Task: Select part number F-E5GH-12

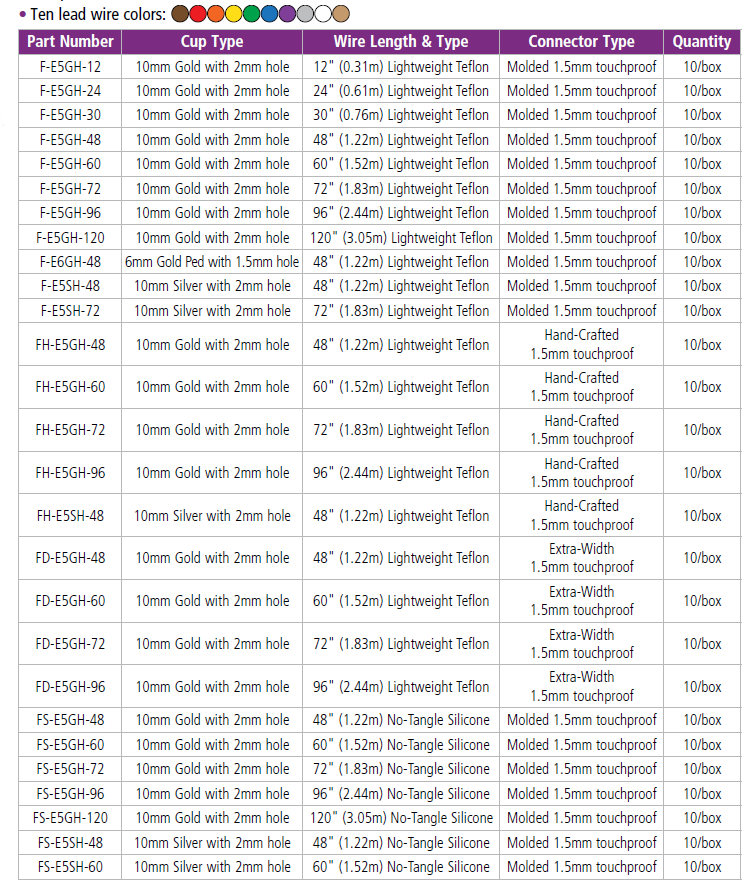Action: pos(70,67)
